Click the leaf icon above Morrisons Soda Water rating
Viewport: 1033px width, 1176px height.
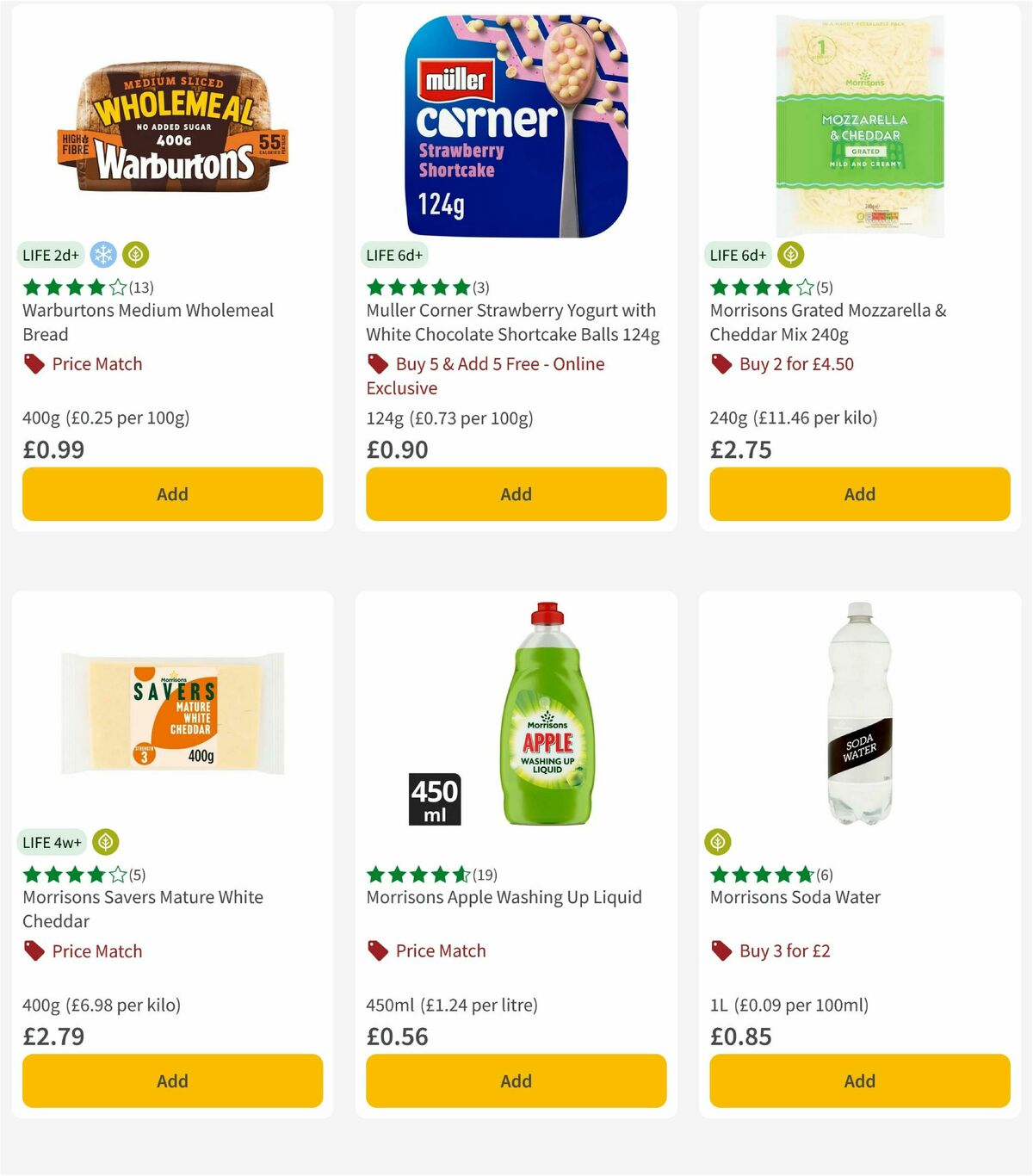pyautogui.click(x=719, y=842)
